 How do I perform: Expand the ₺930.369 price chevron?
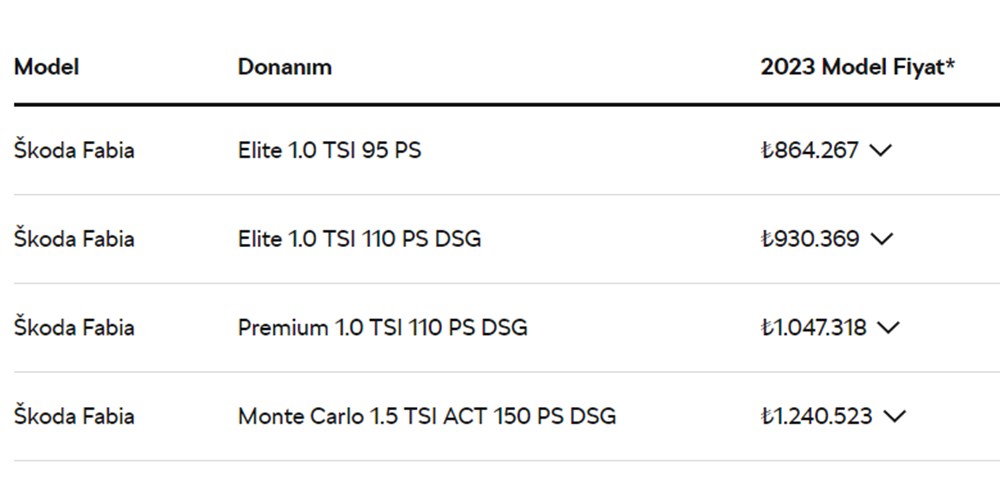[x=882, y=239]
